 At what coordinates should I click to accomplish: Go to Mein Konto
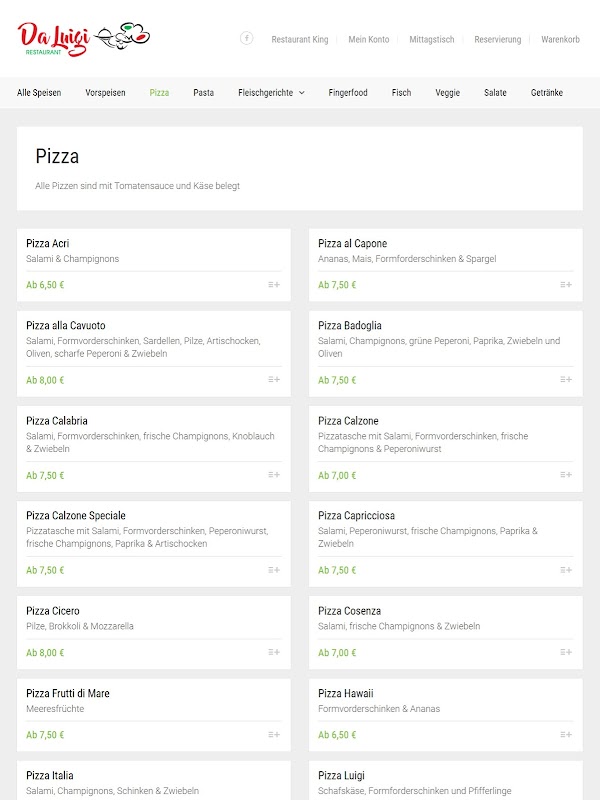tap(369, 40)
